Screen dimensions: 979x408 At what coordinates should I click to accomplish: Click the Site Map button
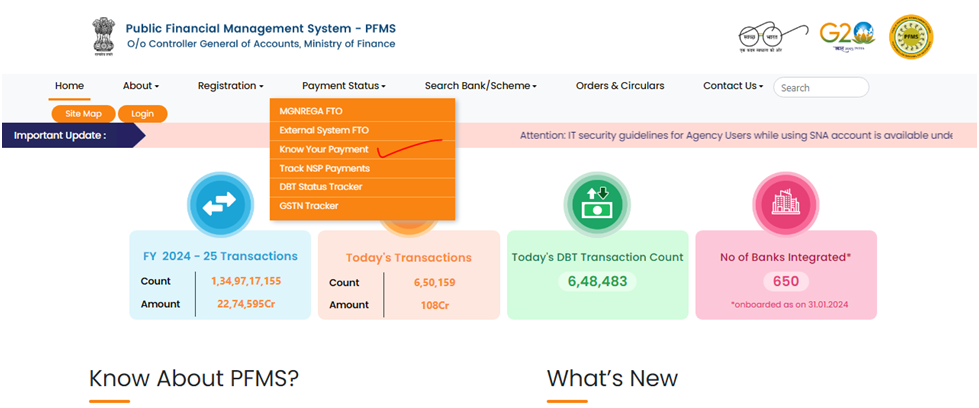pyautogui.click(x=84, y=114)
